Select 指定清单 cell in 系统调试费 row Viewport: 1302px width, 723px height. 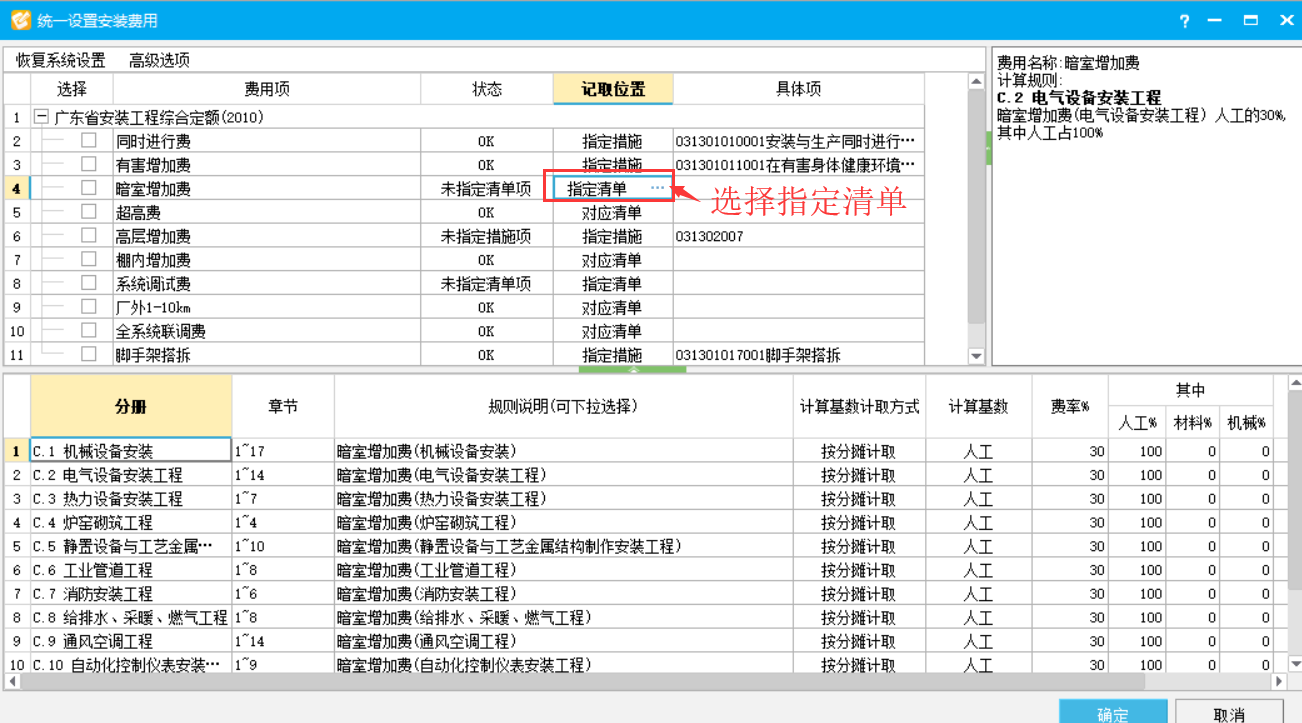pos(613,284)
